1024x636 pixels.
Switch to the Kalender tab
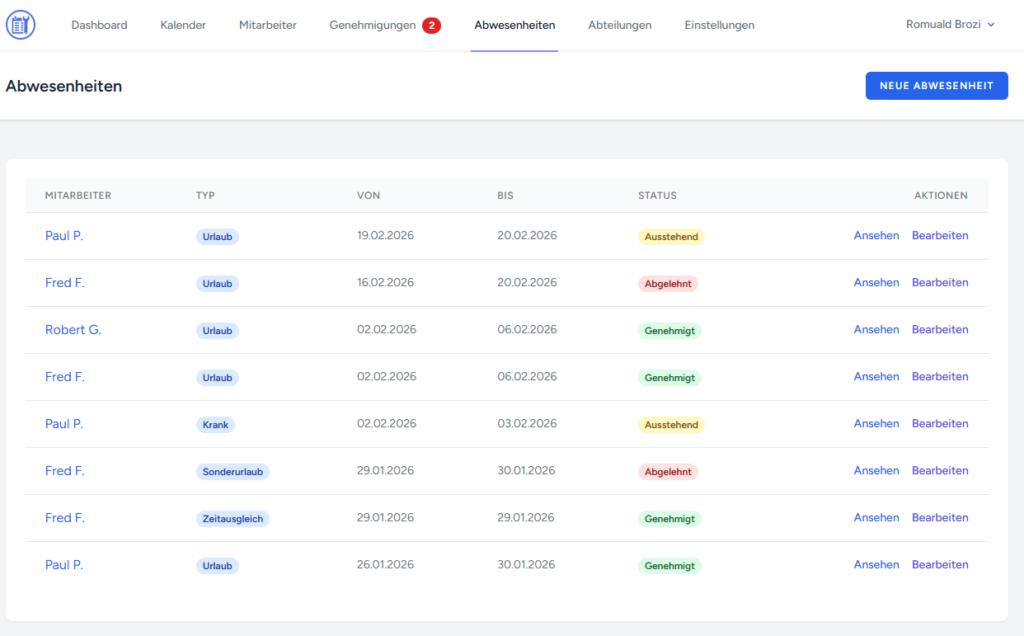click(x=183, y=25)
